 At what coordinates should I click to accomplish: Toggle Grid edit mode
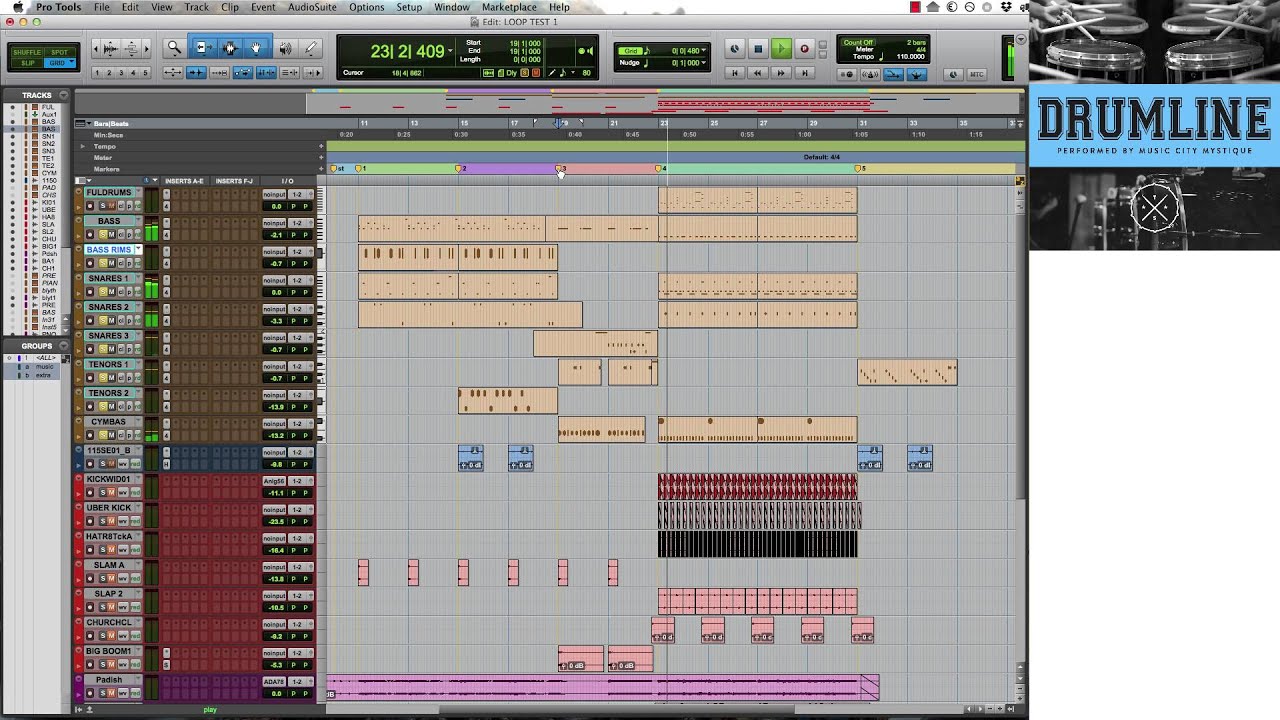coord(58,63)
